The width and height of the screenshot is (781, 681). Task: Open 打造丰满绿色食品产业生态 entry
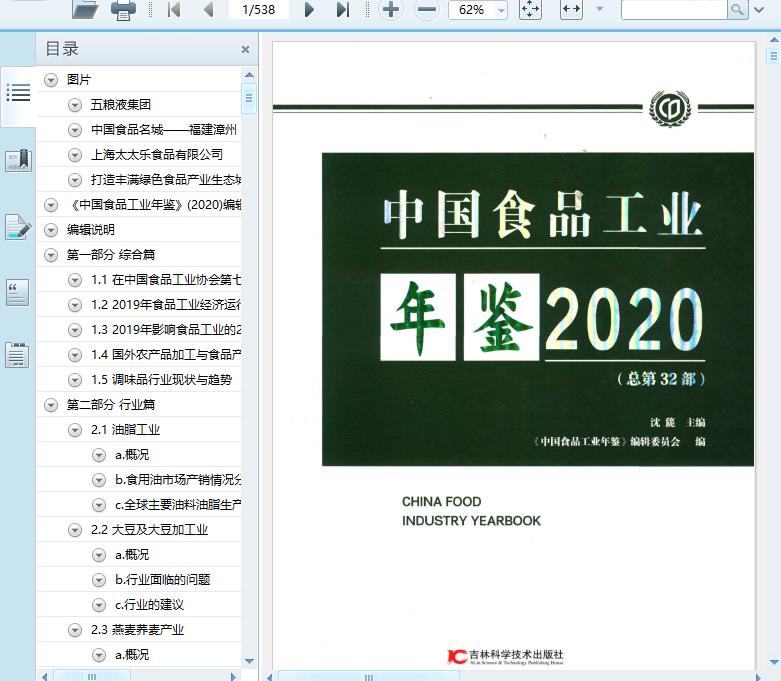pos(165,180)
